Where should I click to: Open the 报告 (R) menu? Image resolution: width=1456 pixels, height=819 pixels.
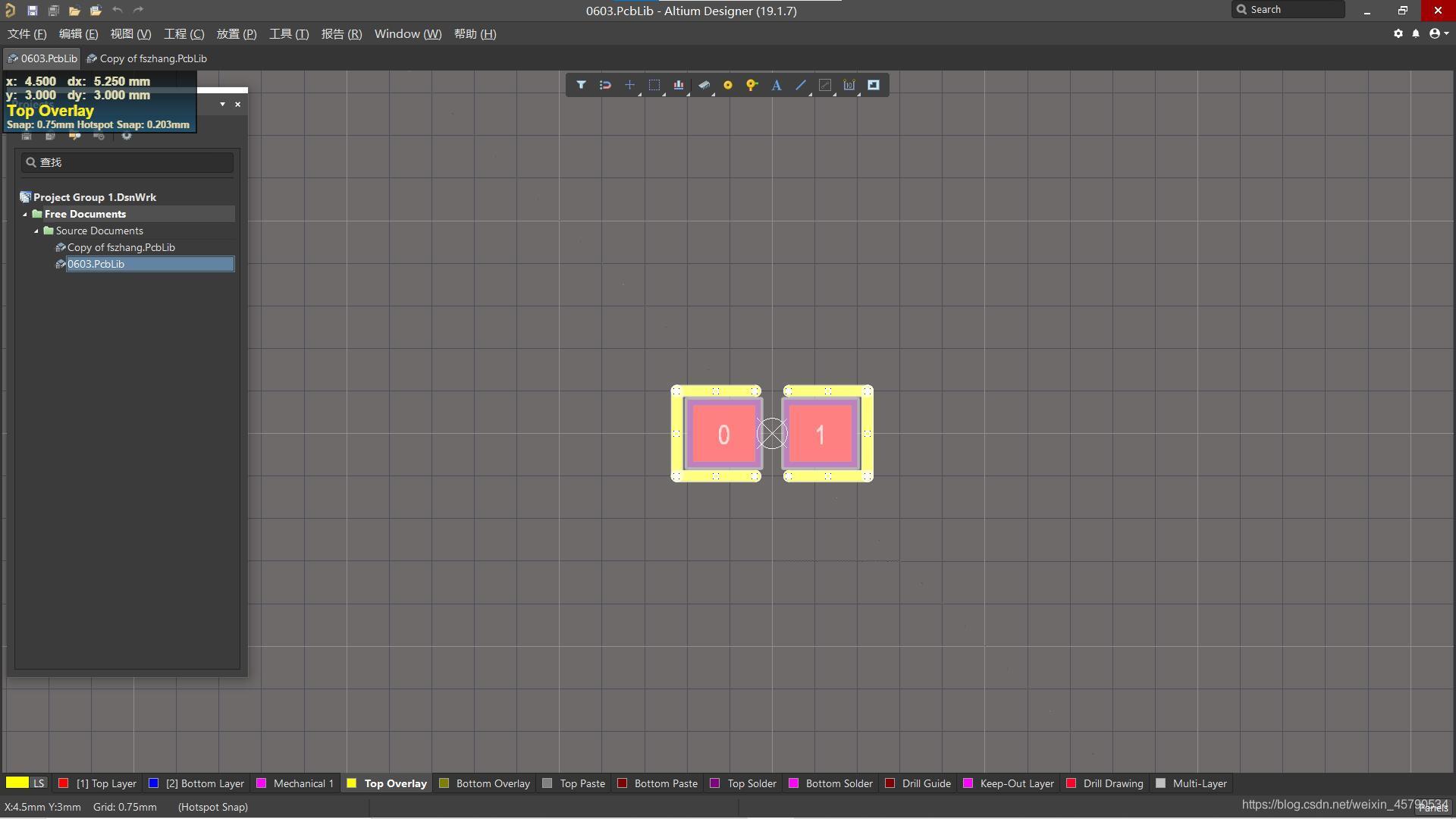pos(341,34)
